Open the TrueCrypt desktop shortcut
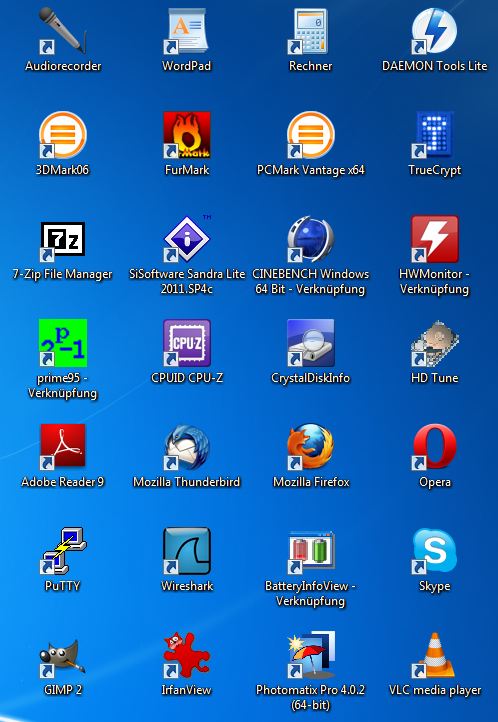 pos(434,135)
